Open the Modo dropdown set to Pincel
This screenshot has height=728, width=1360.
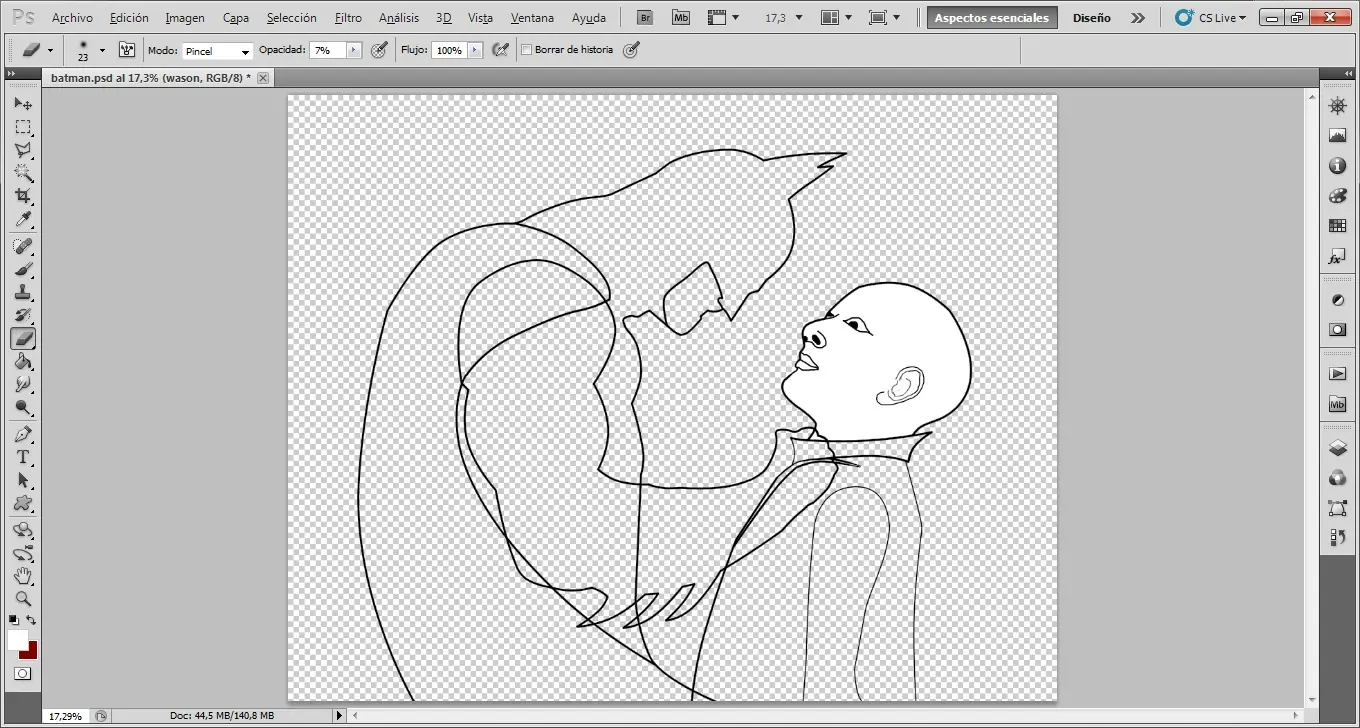coord(217,51)
